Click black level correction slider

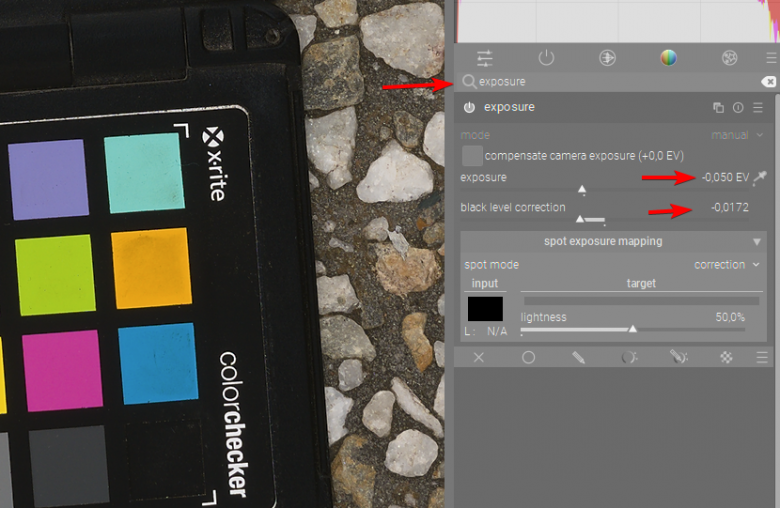(x=604, y=219)
